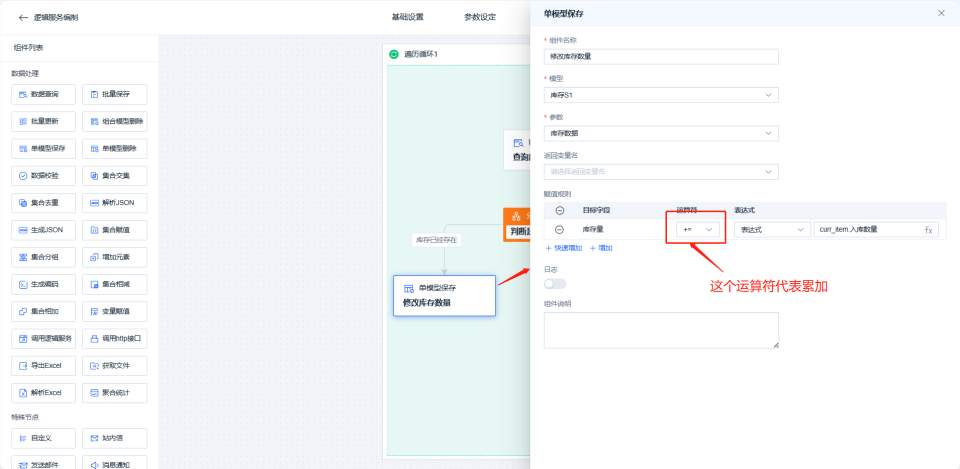This screenshot has width=960, height=469.
Task: Click the 增加 link under assignment rules
Action: (601, 248)
